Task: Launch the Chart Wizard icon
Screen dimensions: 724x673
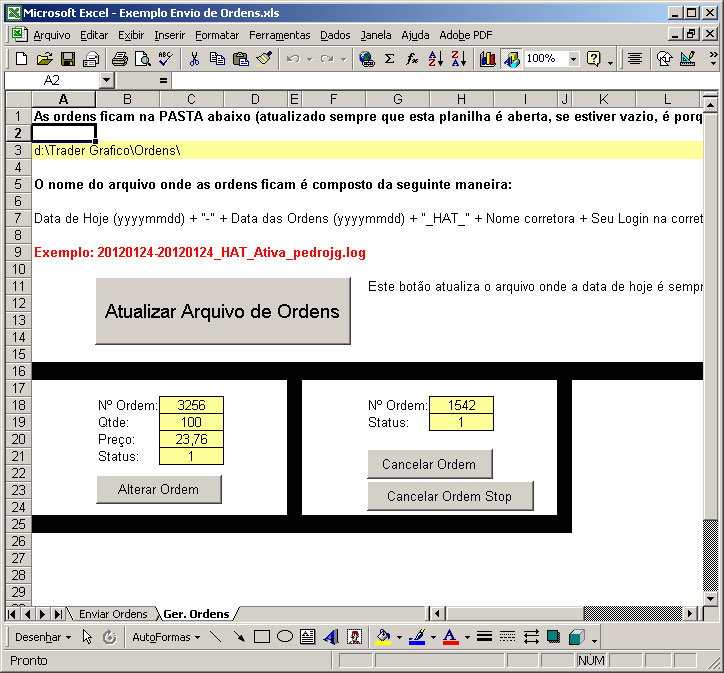Action: [x=488, y=59]
